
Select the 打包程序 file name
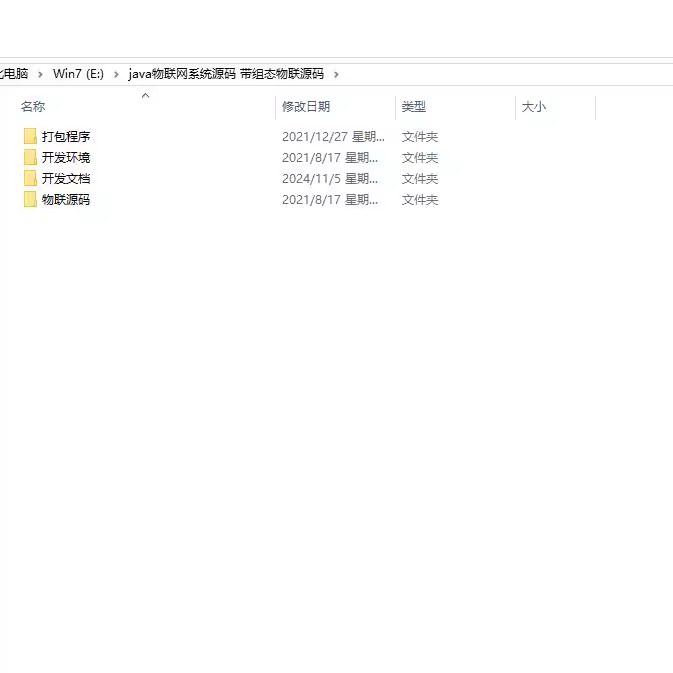pyautogui.click(x=66, y=136)
